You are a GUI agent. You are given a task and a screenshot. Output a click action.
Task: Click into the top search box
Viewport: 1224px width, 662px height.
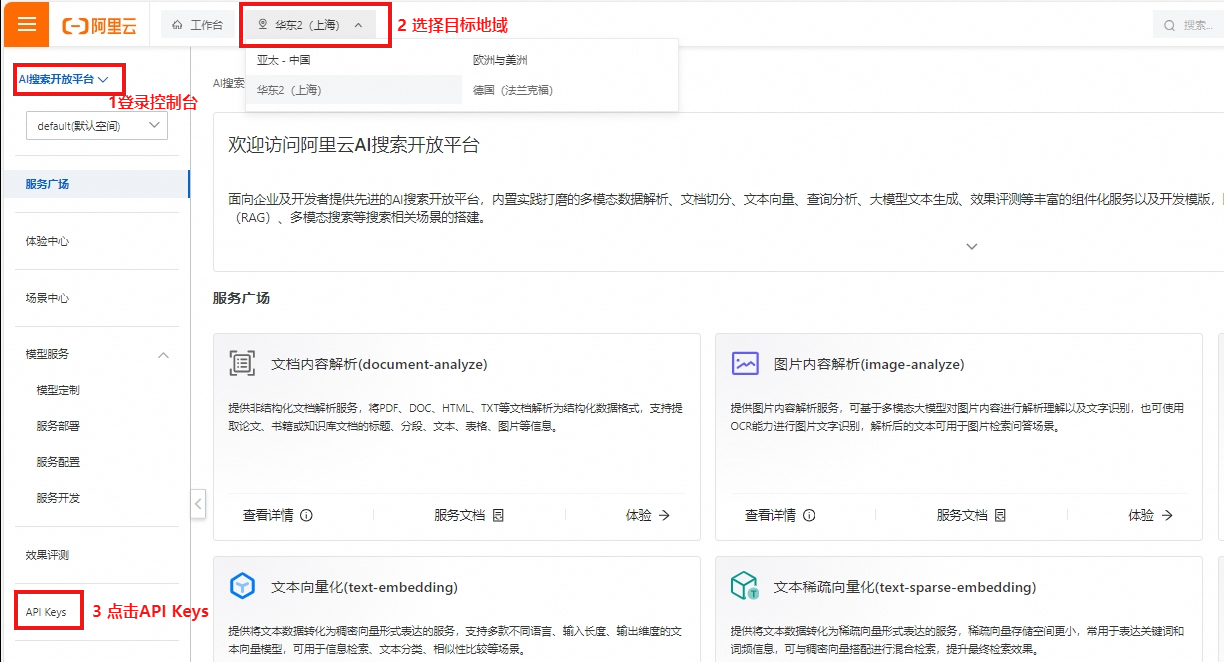(x=1189, y=25)
